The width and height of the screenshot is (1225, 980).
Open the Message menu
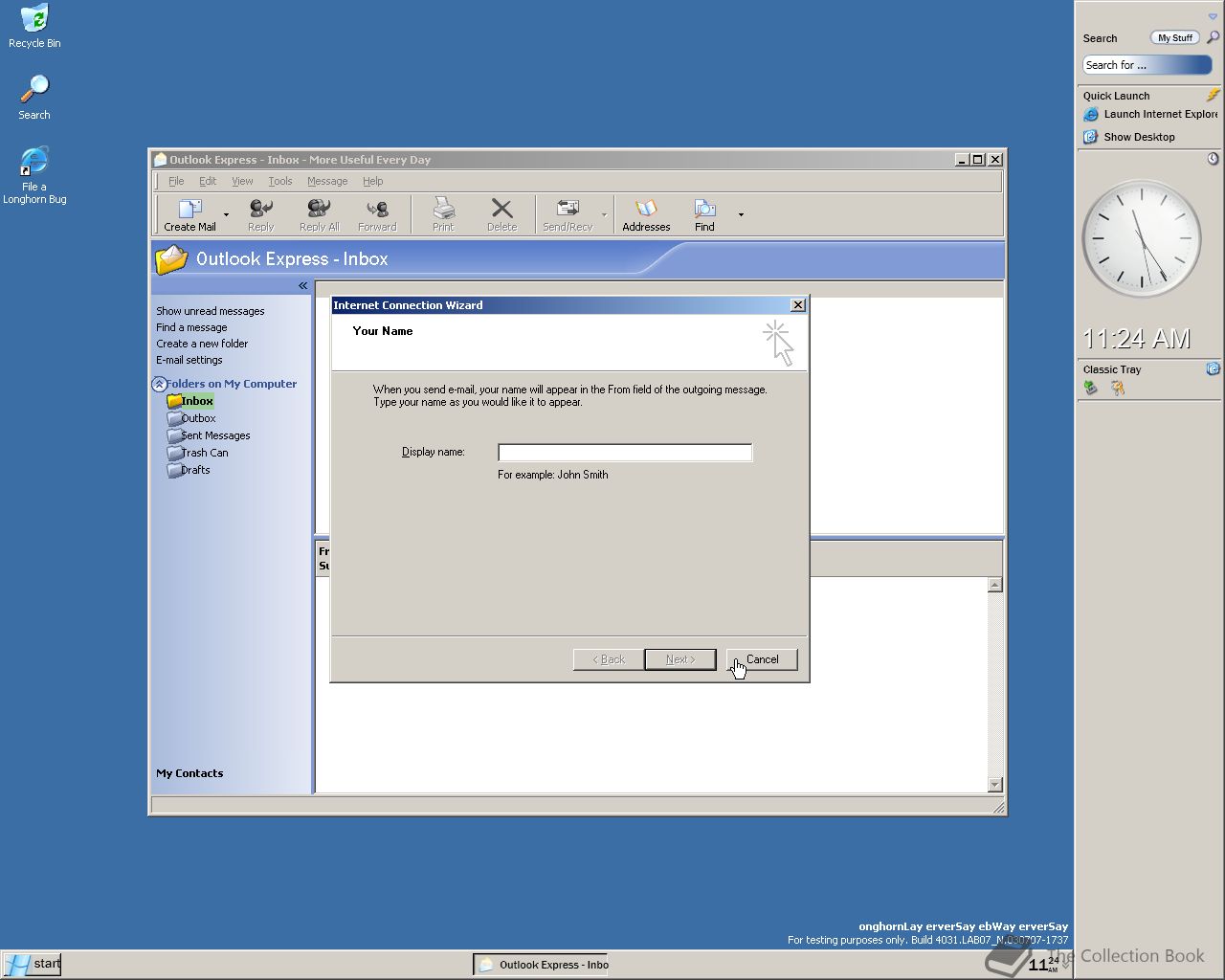327,181
